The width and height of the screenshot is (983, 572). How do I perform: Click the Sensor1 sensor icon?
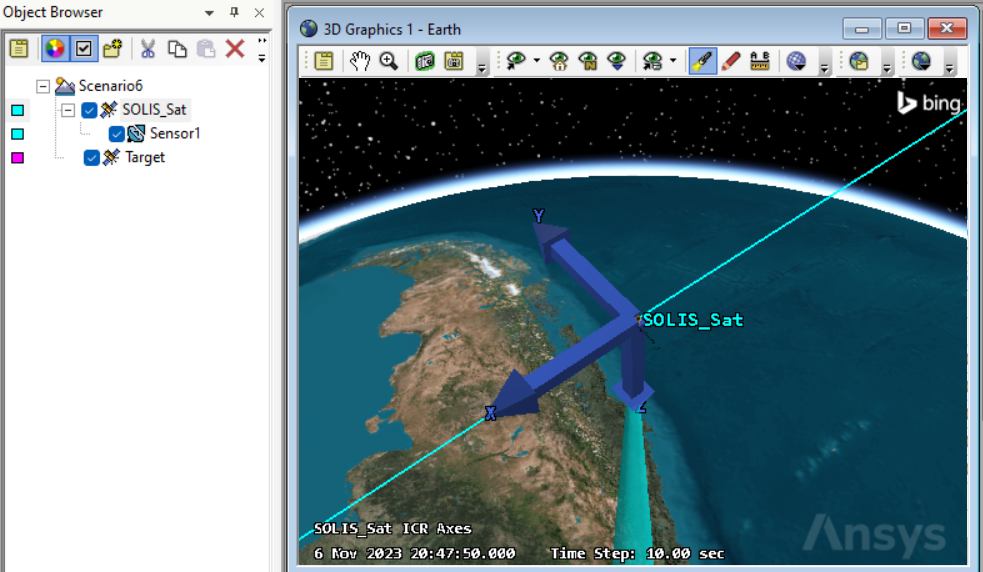(x=136, y=134)
